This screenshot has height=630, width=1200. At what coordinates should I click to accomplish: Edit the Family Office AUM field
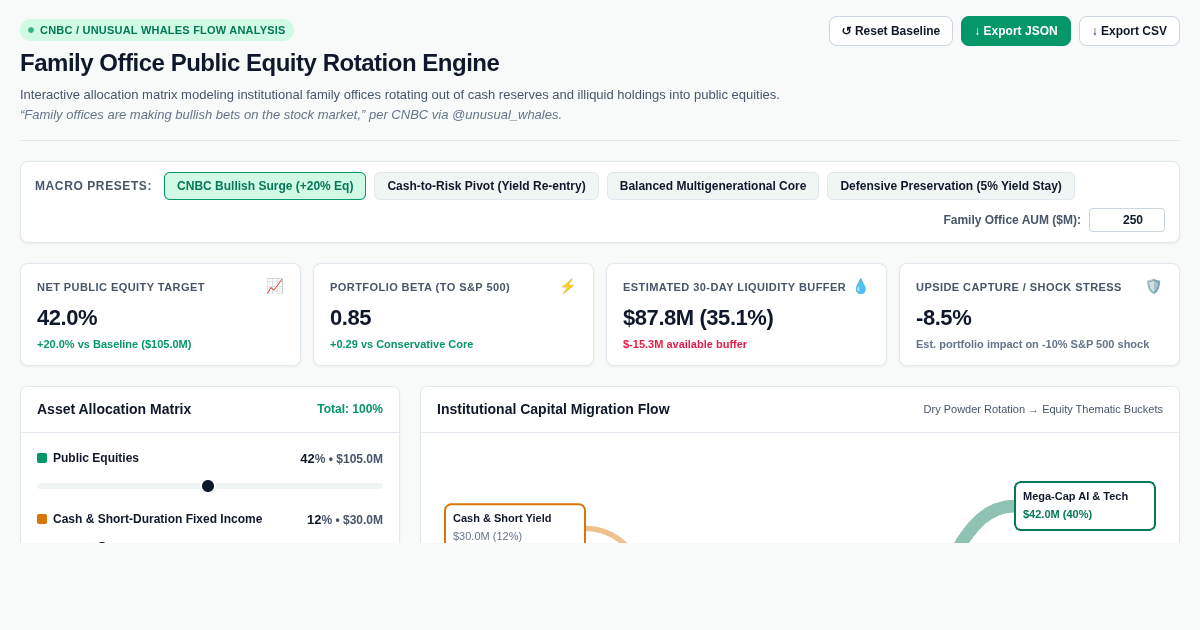[x=1127, y=220]
